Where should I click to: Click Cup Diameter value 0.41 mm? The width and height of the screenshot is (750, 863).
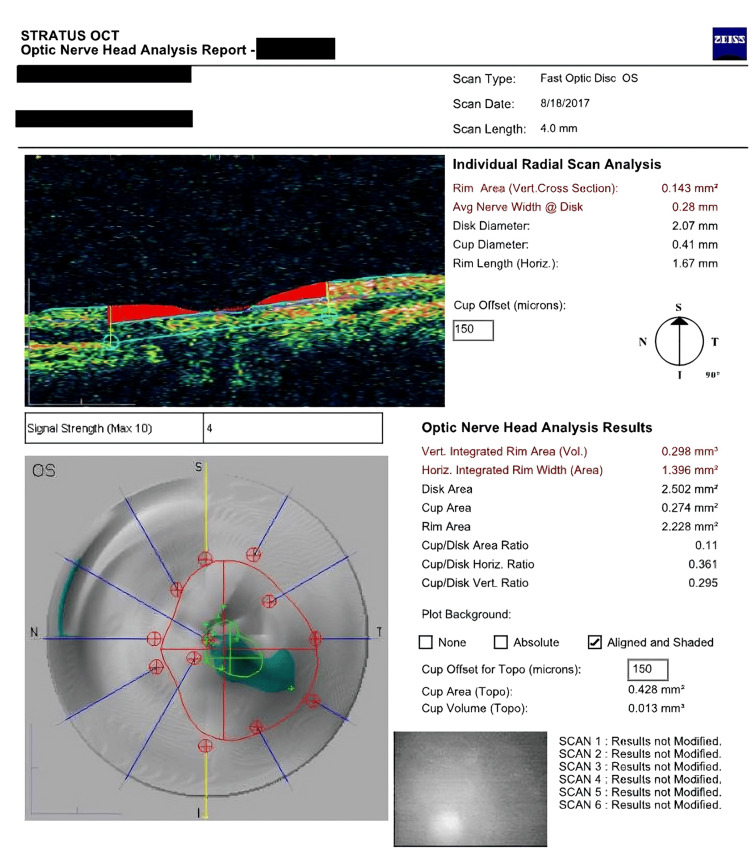tap(694, 244)
